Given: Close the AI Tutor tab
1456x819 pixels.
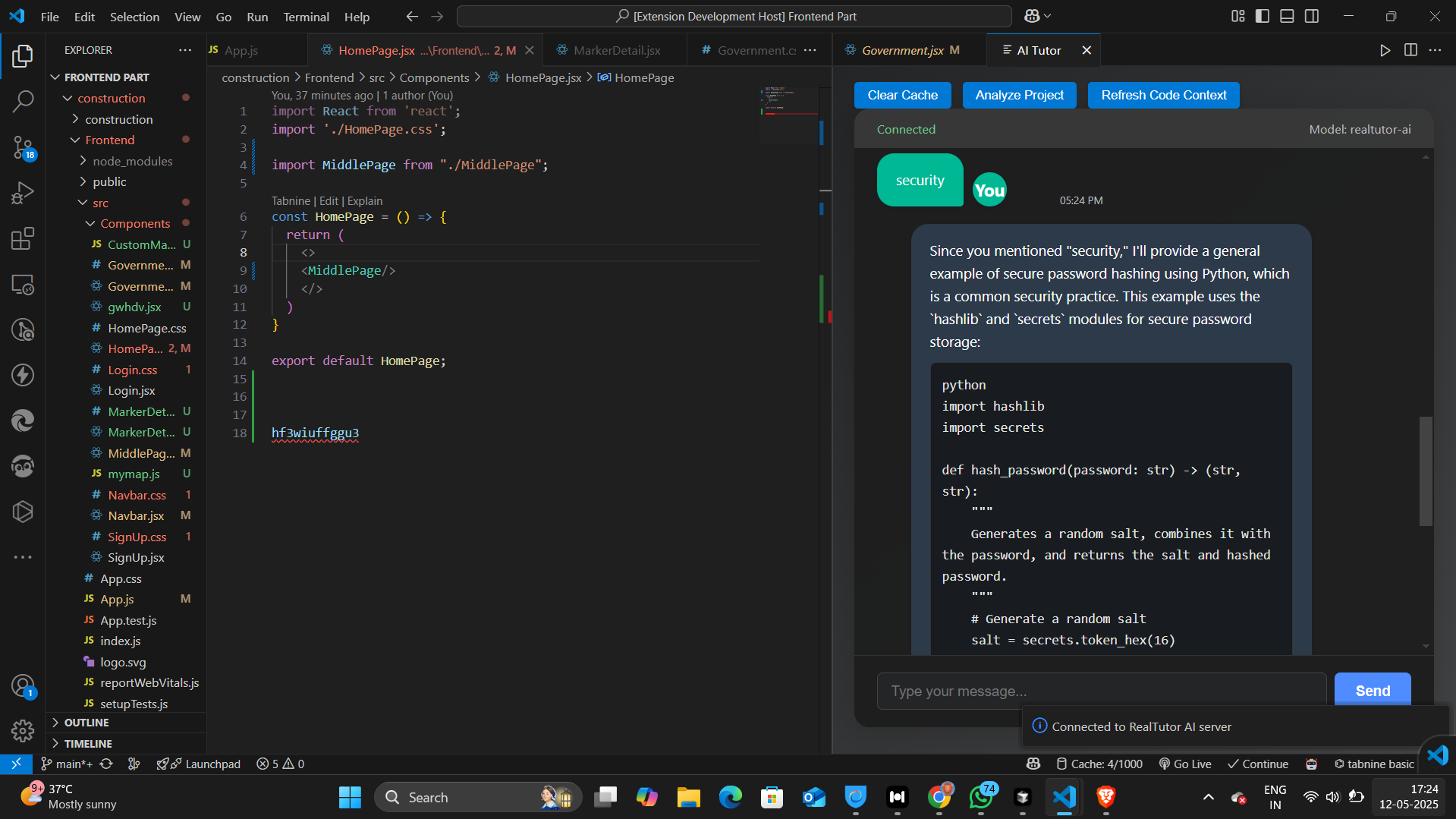Looking at the screenshot, I should point(1086,50).
